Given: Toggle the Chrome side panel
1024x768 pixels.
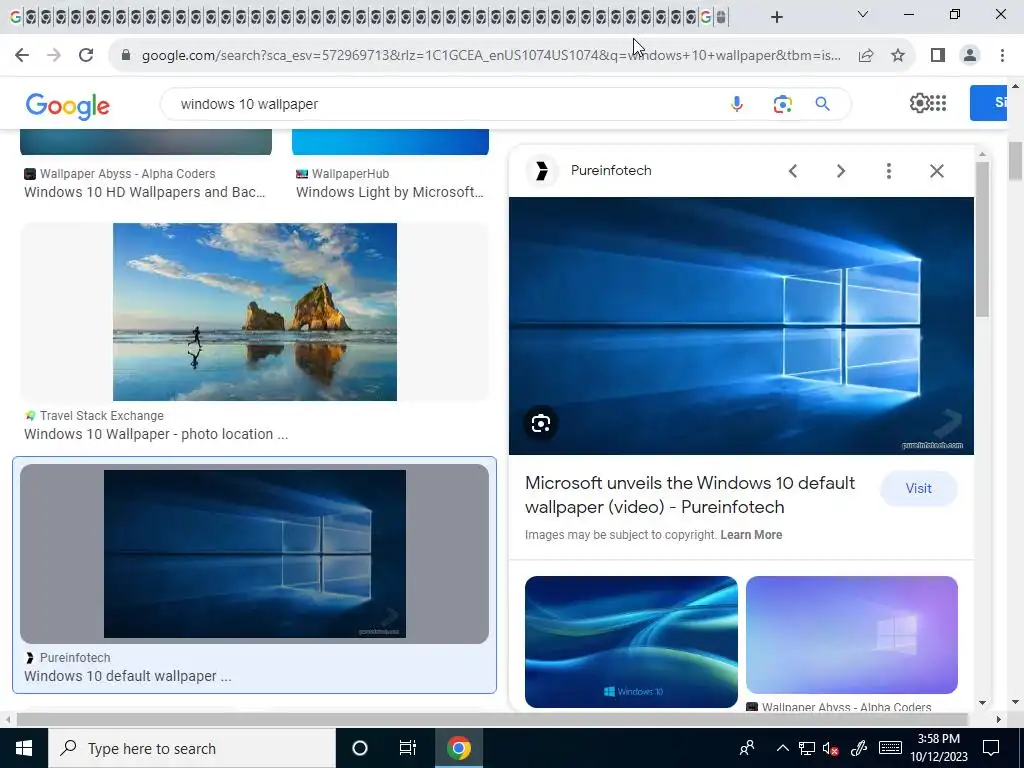Looking at the screenshot, I should click(938, 56).
